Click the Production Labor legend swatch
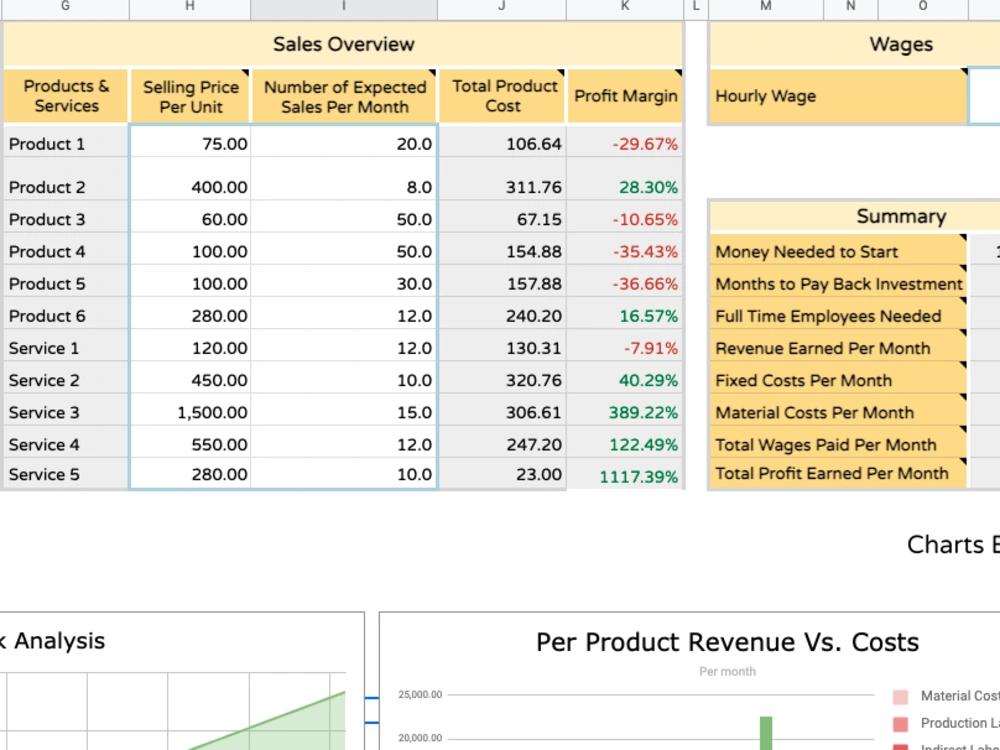The image size is (1000, 750). pyautogui.click(x=900, y=724)
